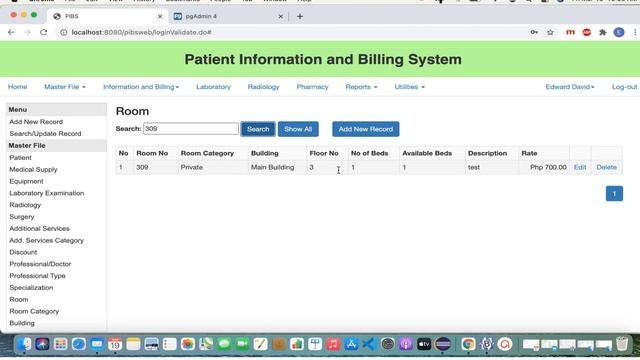Image resolution: width=640 pixels, height=360 pixels.
Task: Open App Store in the dock
Action: [x=351, y=344]
